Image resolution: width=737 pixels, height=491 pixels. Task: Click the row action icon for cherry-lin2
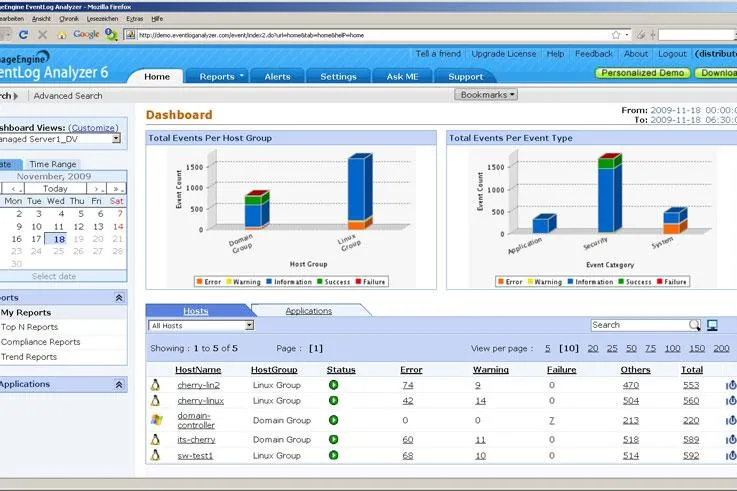coord(731,385)
